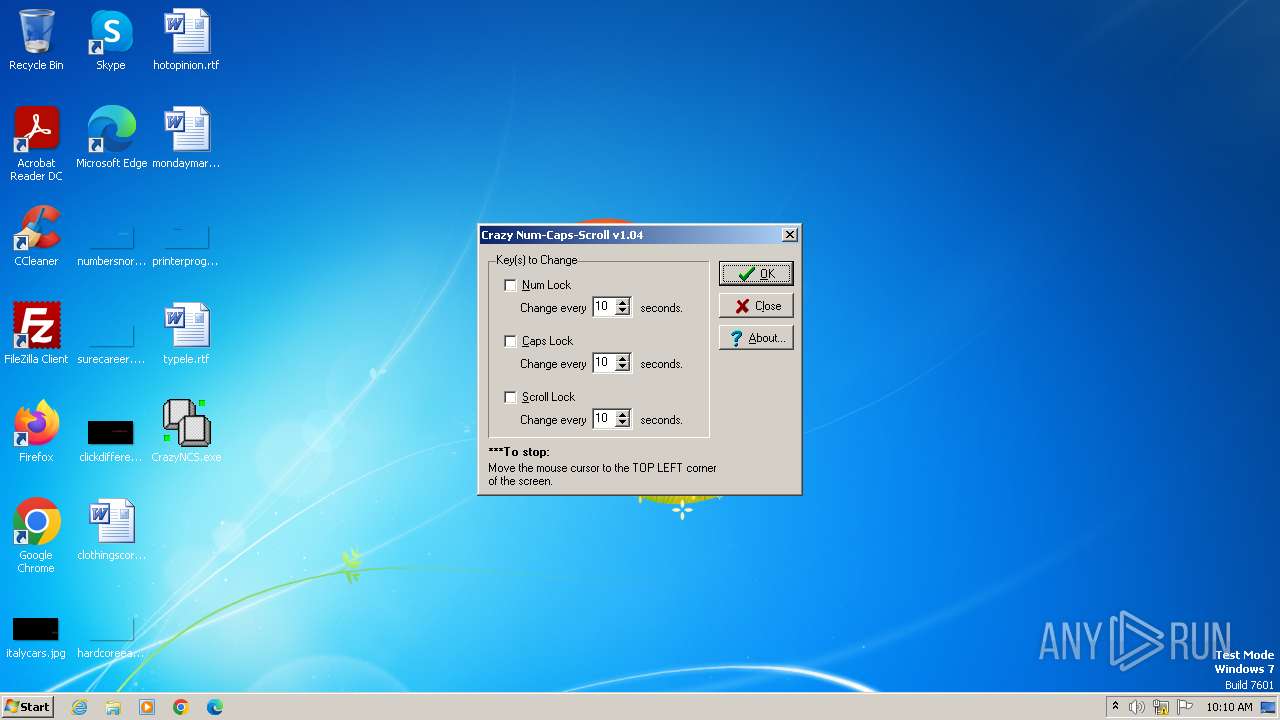Open Edge from the taskbar
Image resolution: width=1280 pixels, height=720 pixels.
215,707
